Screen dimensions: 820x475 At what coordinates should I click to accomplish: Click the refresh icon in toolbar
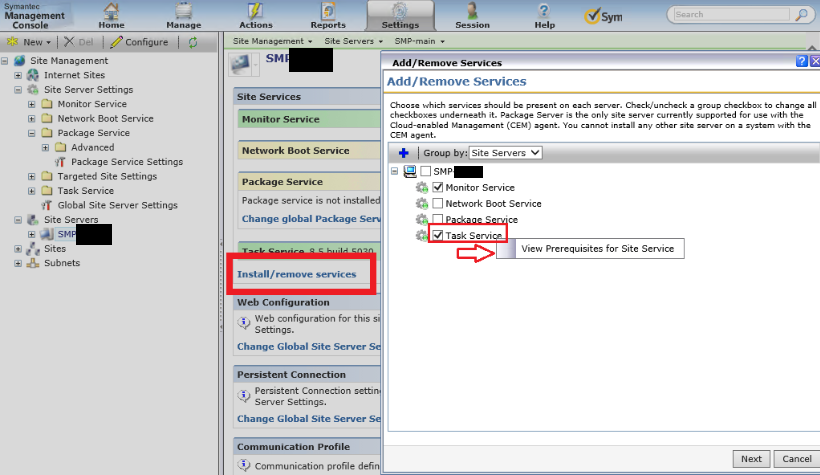click(x=193, y=42)
